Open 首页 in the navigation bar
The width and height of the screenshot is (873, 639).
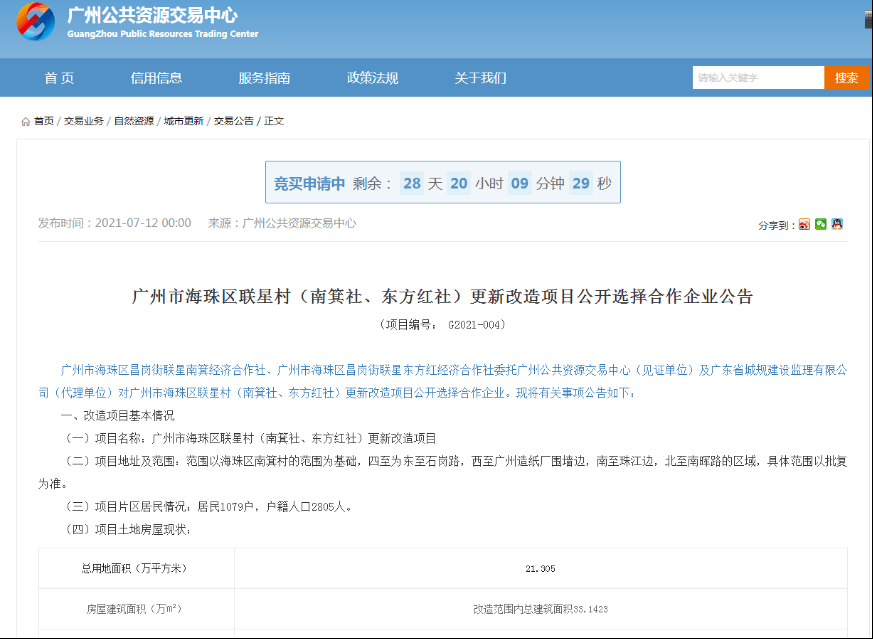coord(59,78)
